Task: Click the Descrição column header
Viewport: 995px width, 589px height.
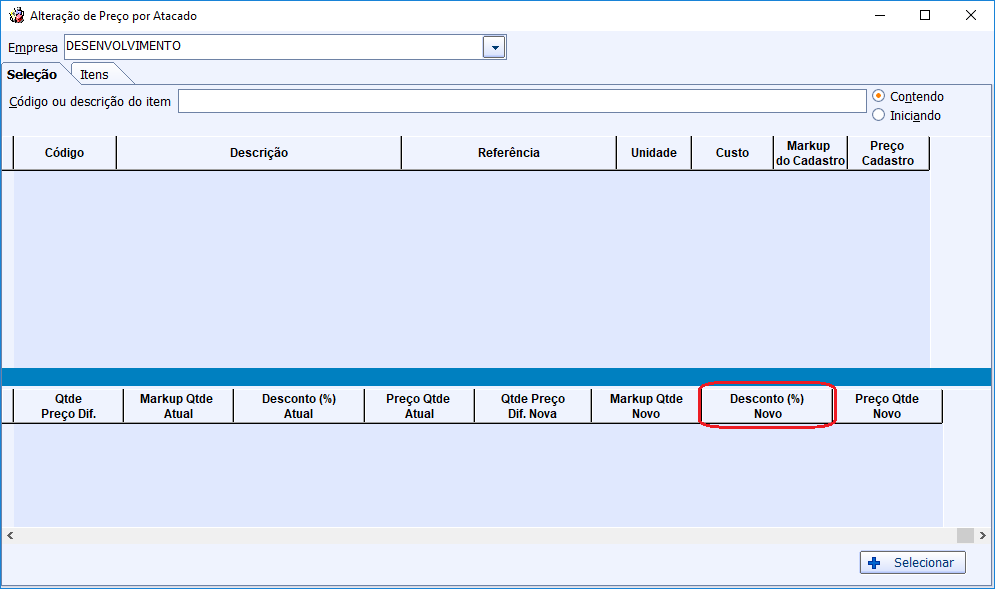Action: (x=258, y=153)
